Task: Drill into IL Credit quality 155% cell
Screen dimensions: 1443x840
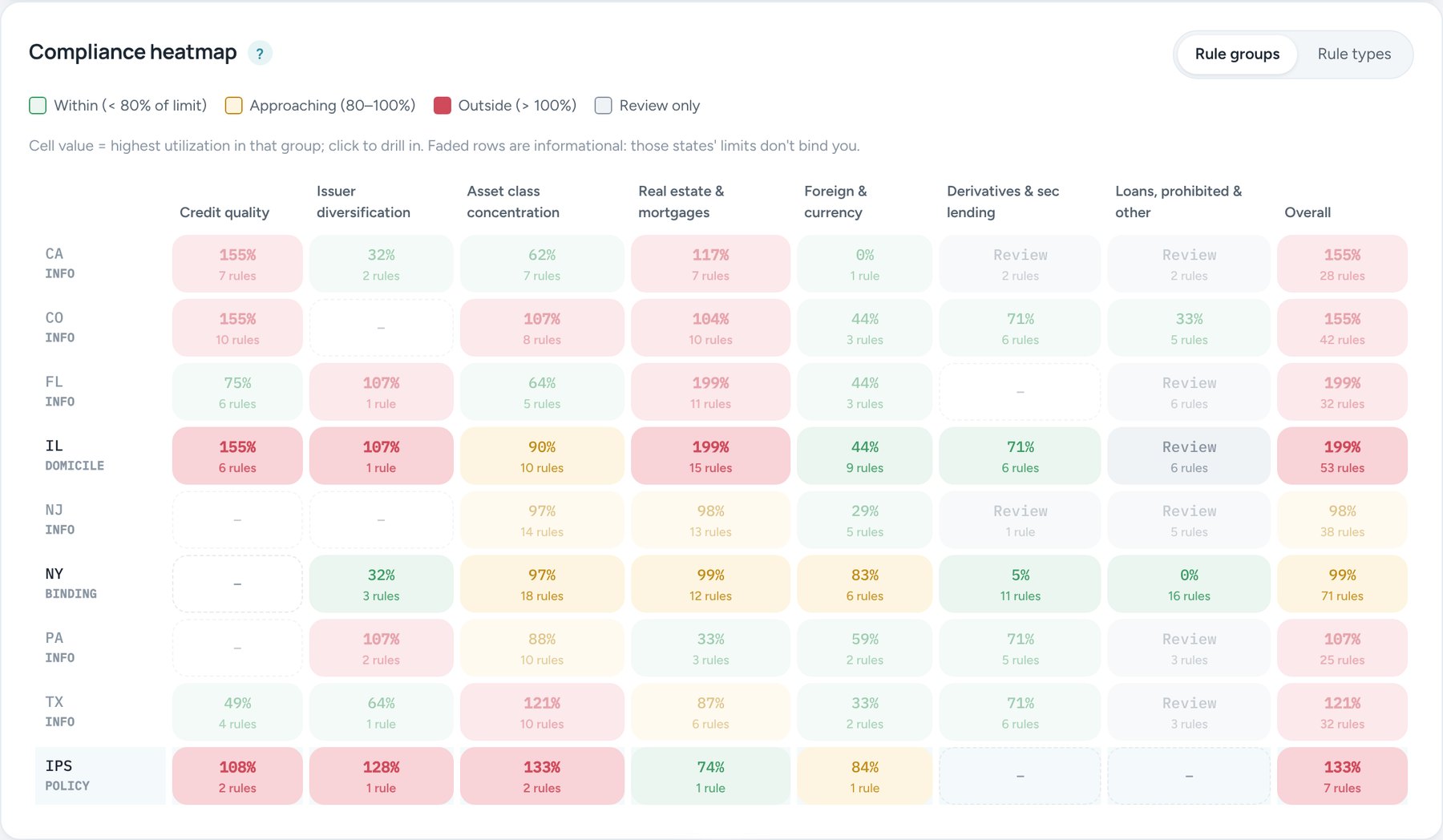Action: pyautogui.click(x=237, y=455)
